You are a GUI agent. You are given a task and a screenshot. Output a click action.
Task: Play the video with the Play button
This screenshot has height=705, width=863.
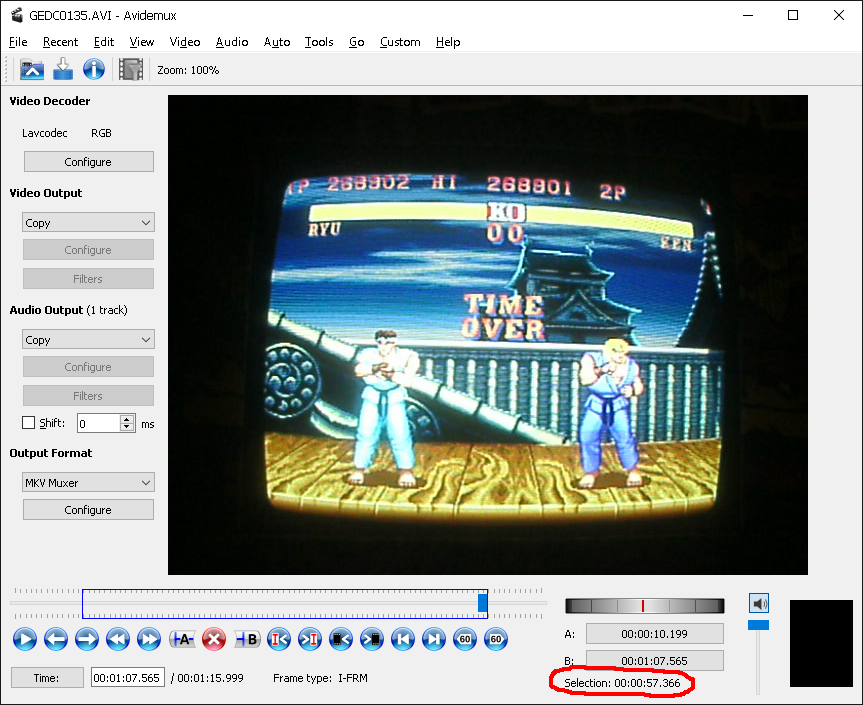point(25,640)
